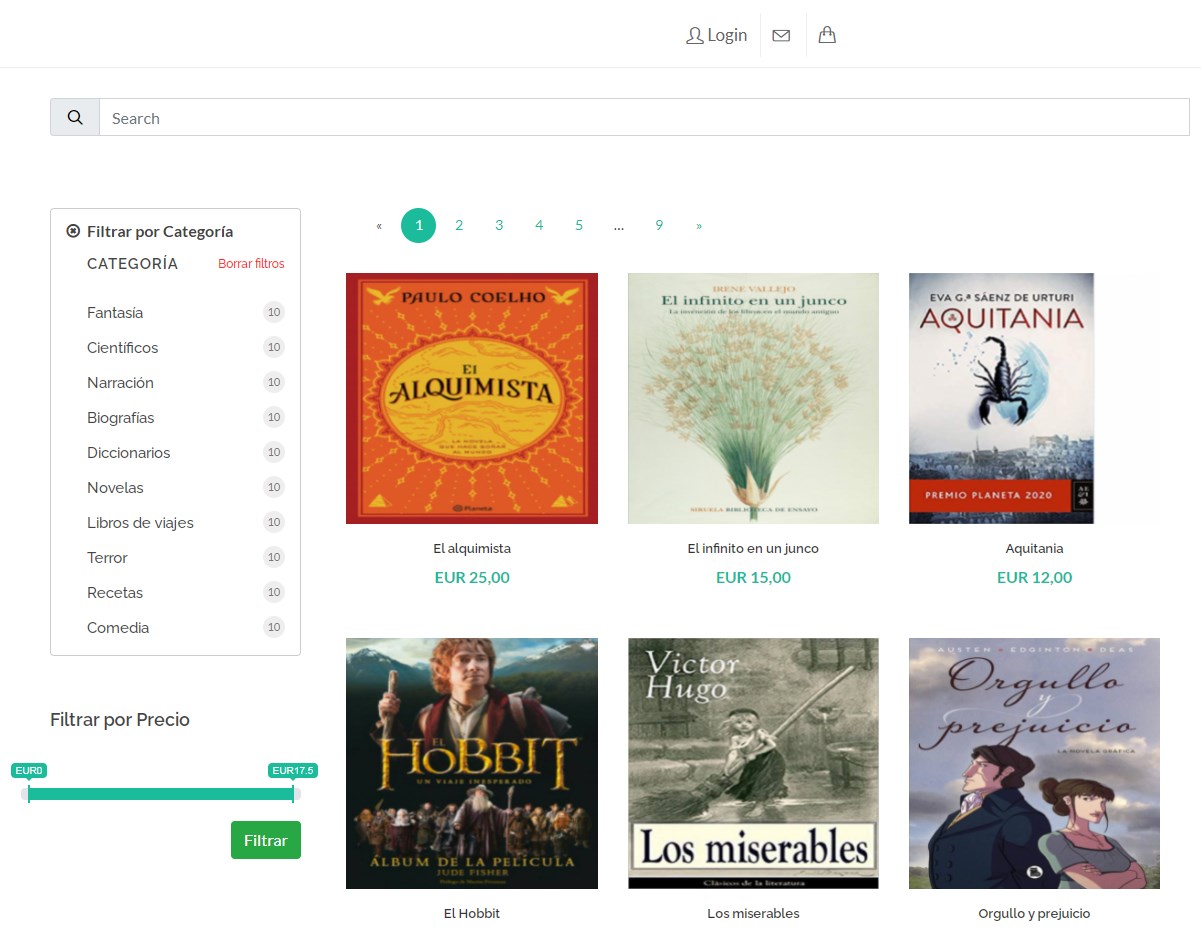Click the Filtrar green button
The width and height of the screenshot is (1201, 930).
click(x=266, y=840)
